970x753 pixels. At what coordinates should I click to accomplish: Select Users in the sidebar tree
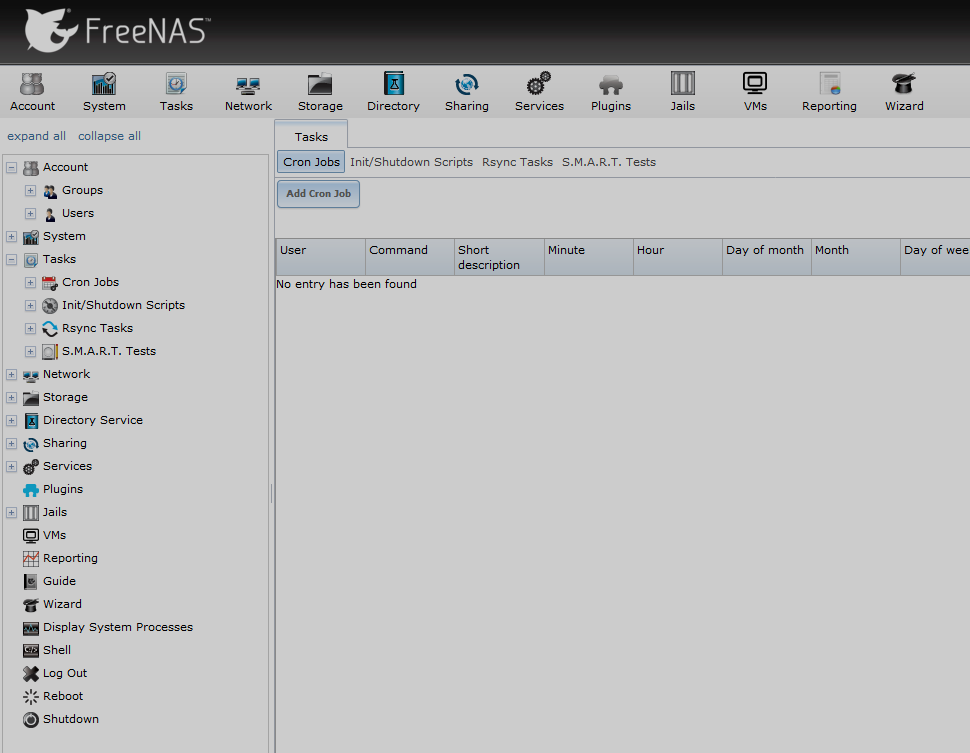point(78,213)
